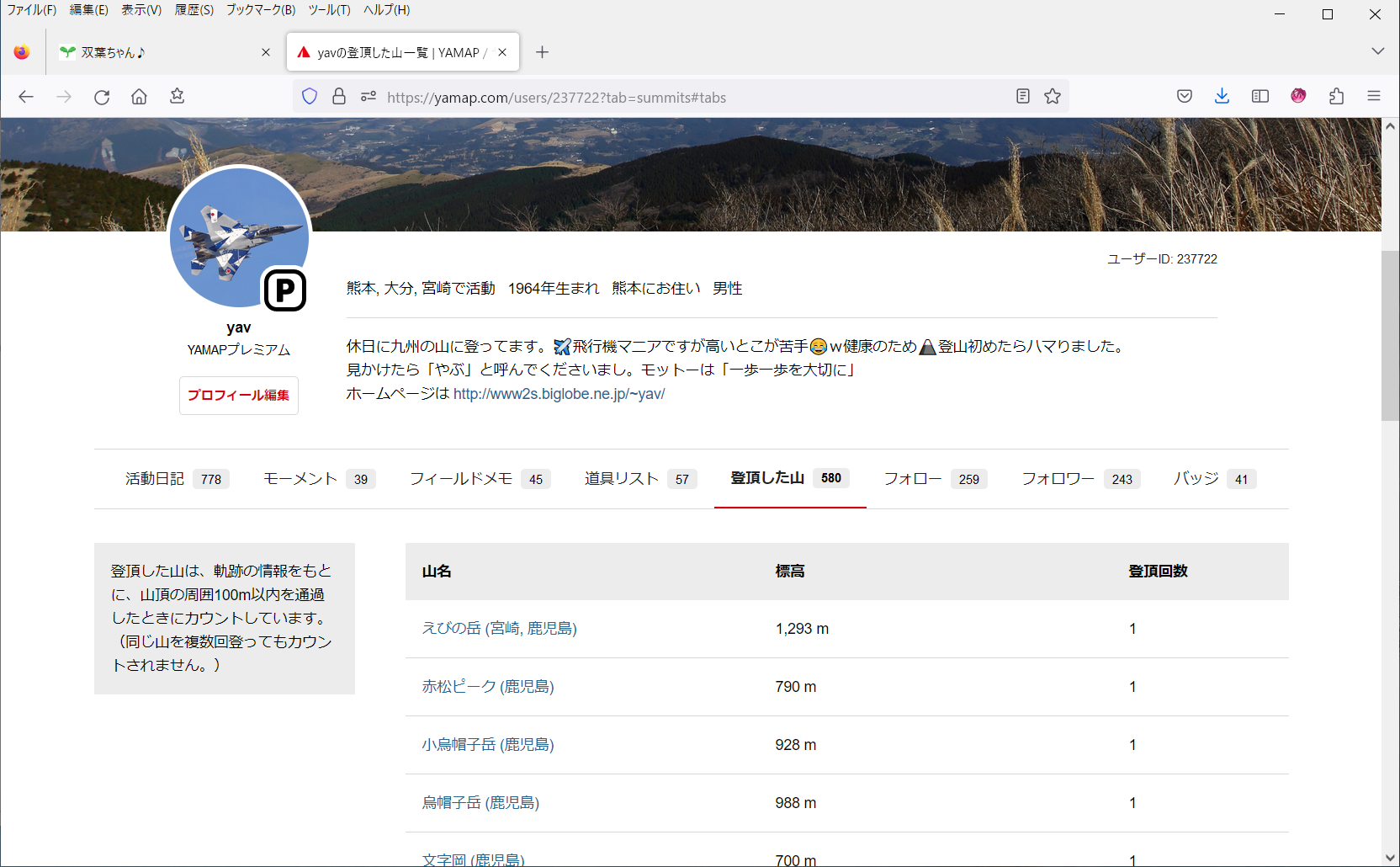Screen dimensions: 1400x867
Task: Open the Downloads panel
Action: [x=1222, y=96]
